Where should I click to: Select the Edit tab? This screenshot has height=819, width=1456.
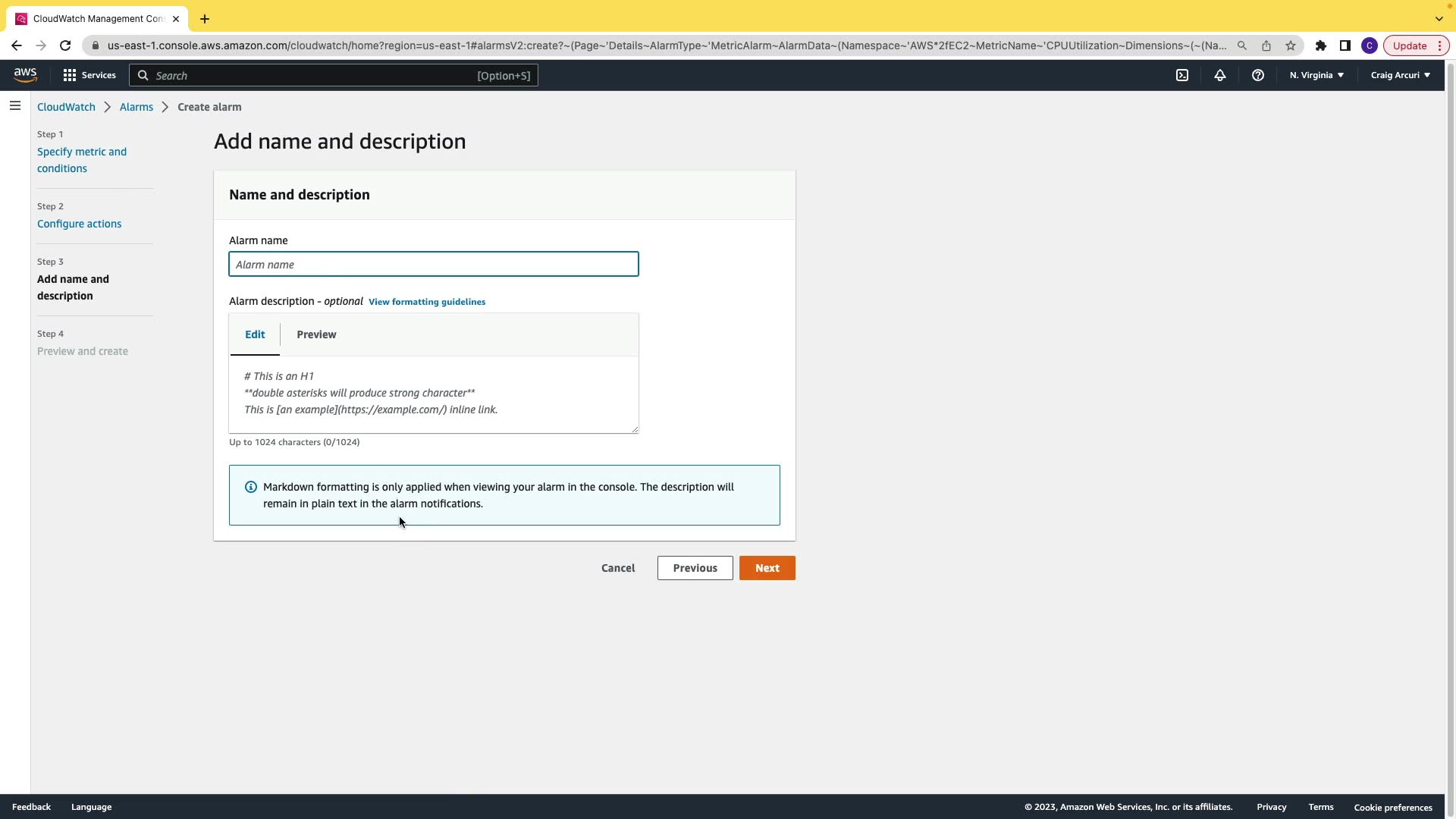[255, 334]
